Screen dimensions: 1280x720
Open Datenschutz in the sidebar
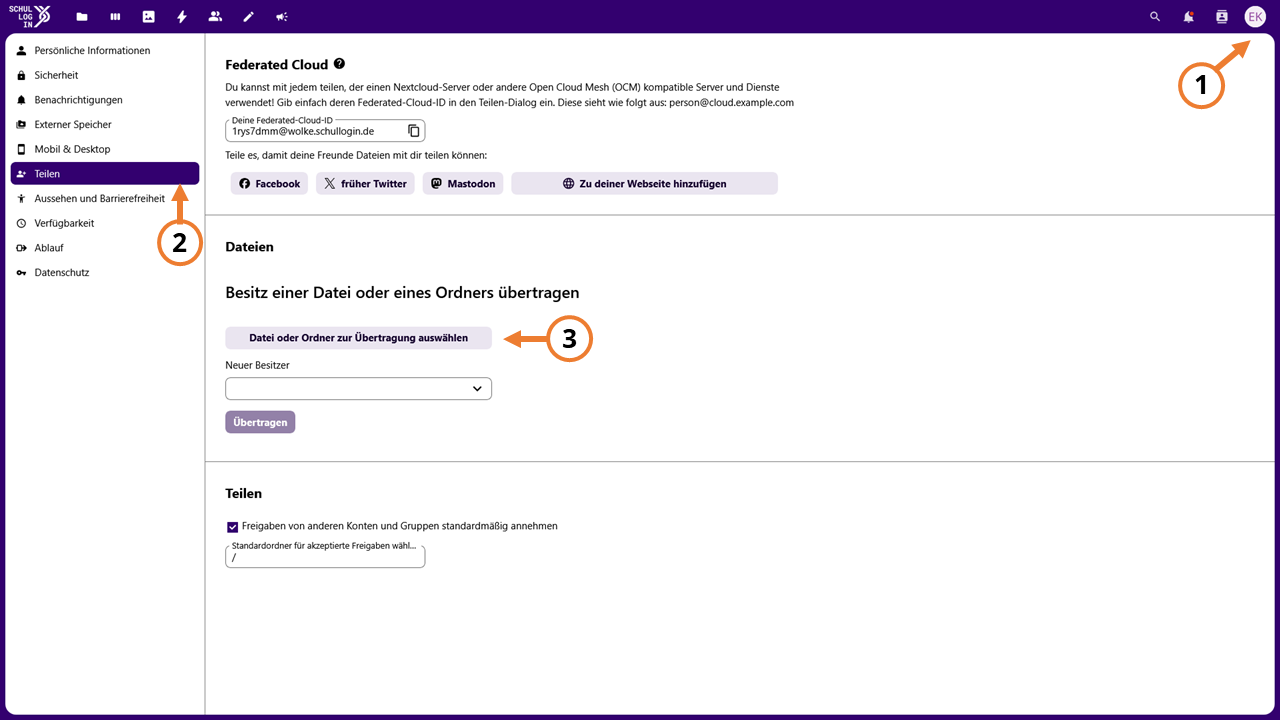[105, 272]
